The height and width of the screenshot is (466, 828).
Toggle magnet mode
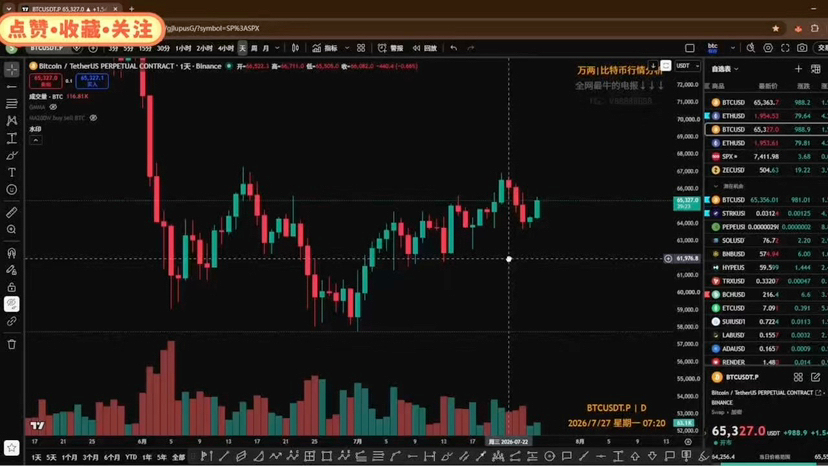coord(12,253)
